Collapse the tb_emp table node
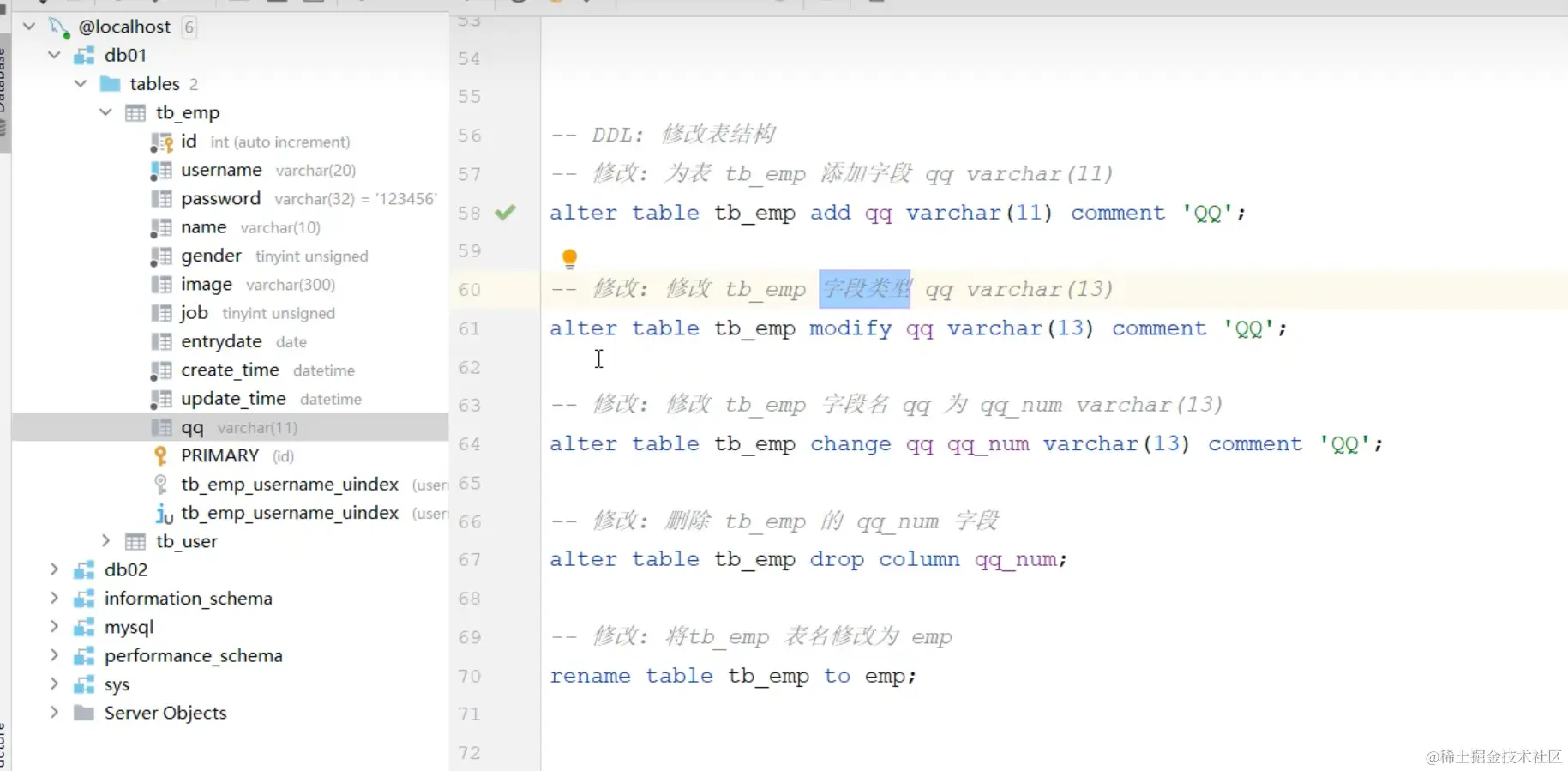This screenshot has width=1568, height=771. [106, 112]
